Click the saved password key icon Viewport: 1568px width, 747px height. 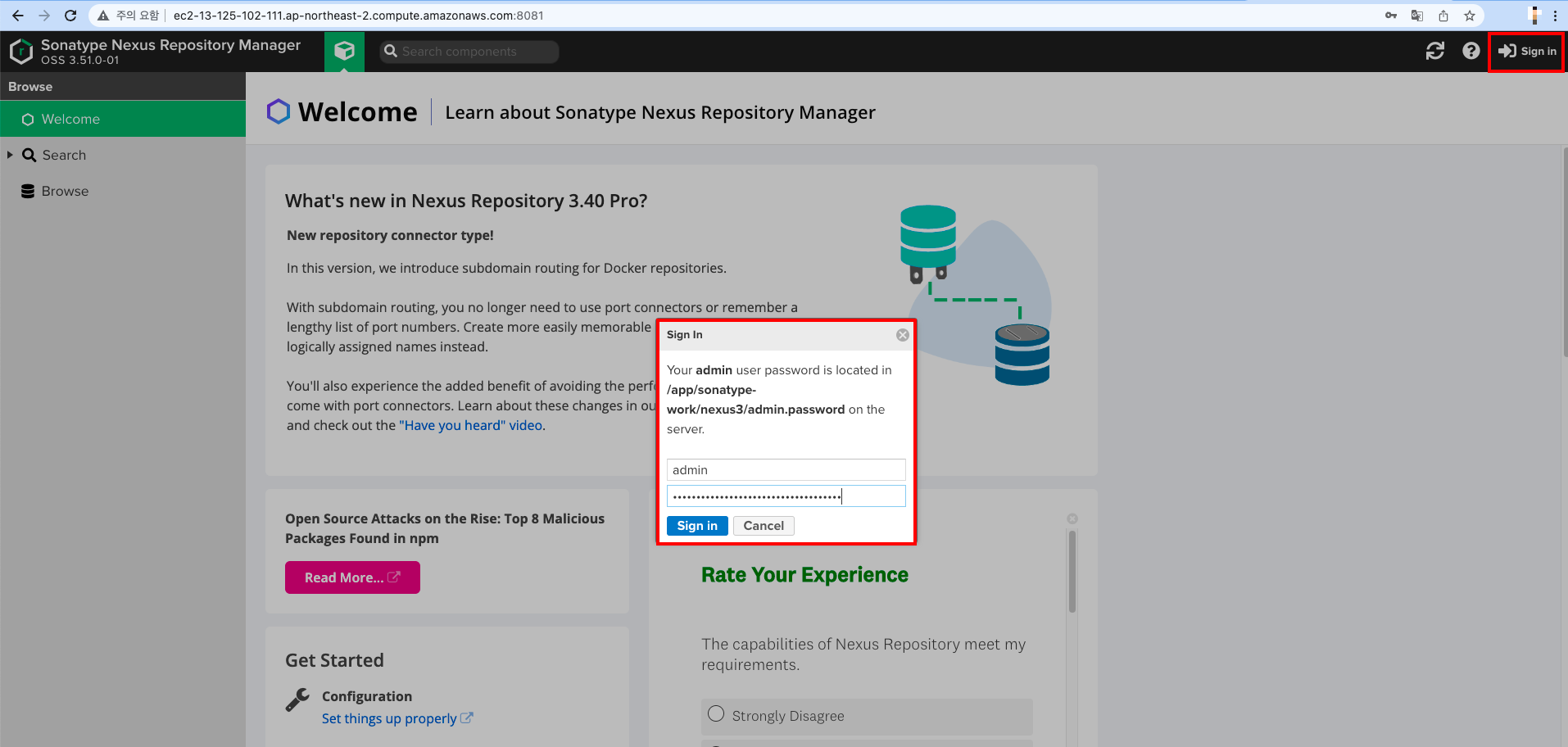point(1391,16)
